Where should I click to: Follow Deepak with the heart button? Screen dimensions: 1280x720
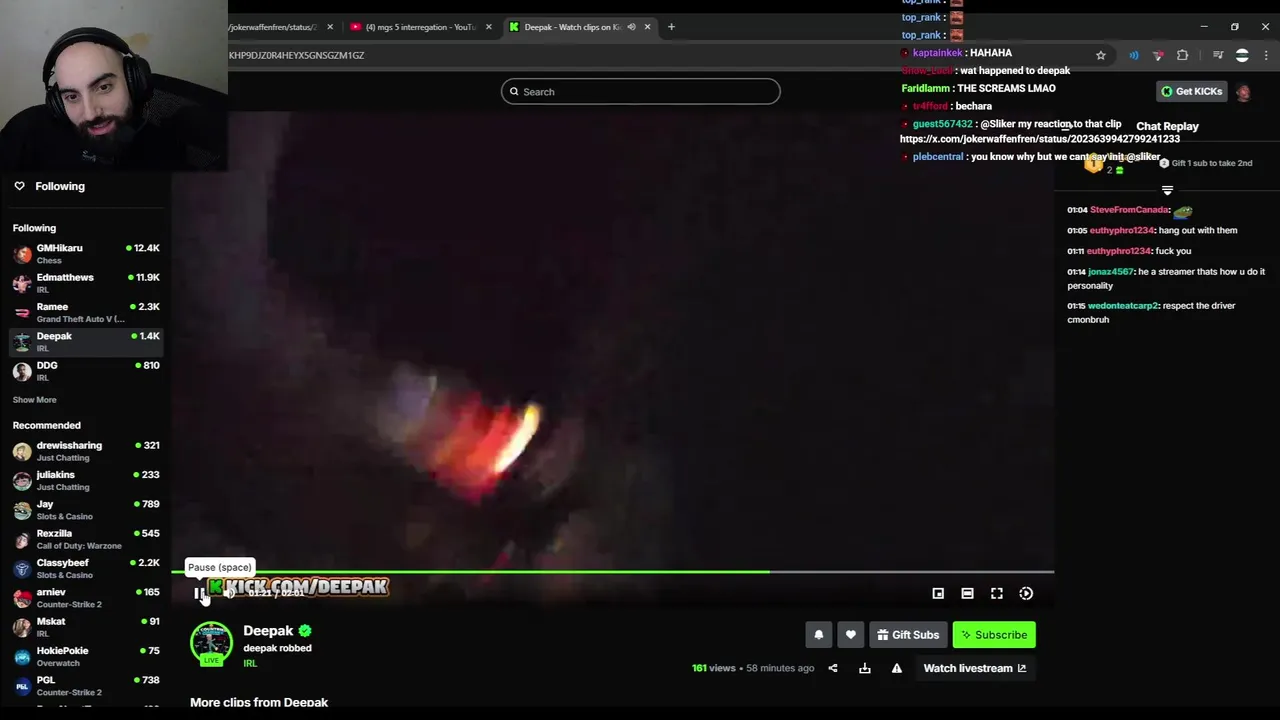point(851,634)
